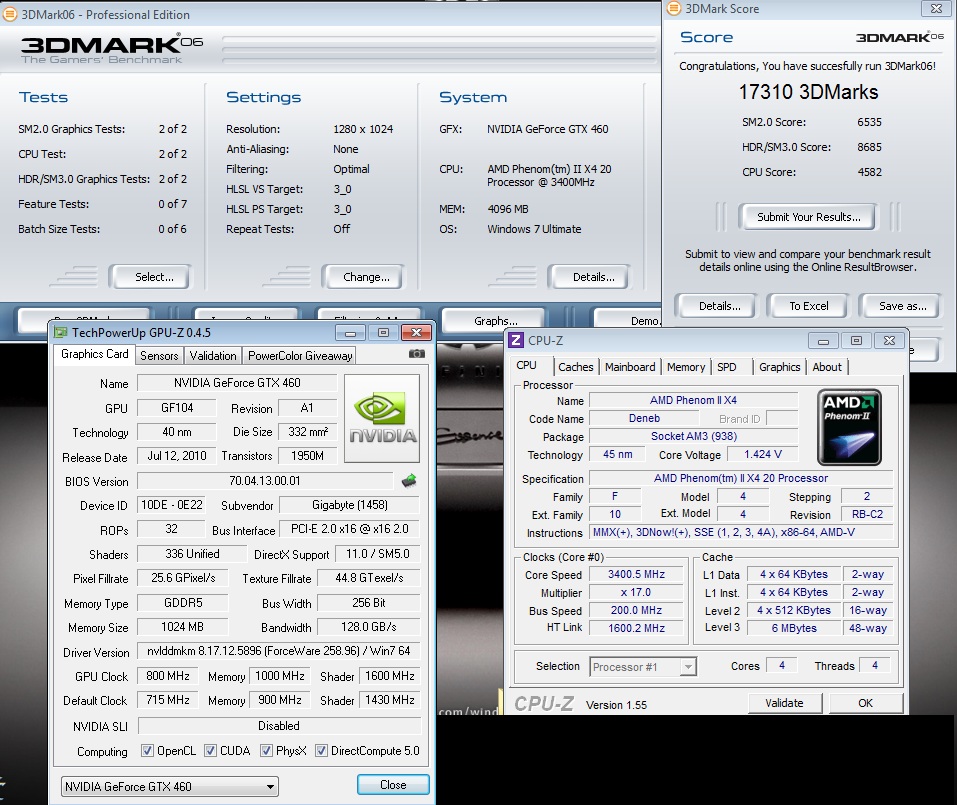Image resolution: width=957 pixels, height=805 pixels.
Task: Click Details... under System in 3DMark06
Action: (x=590, y=277)
